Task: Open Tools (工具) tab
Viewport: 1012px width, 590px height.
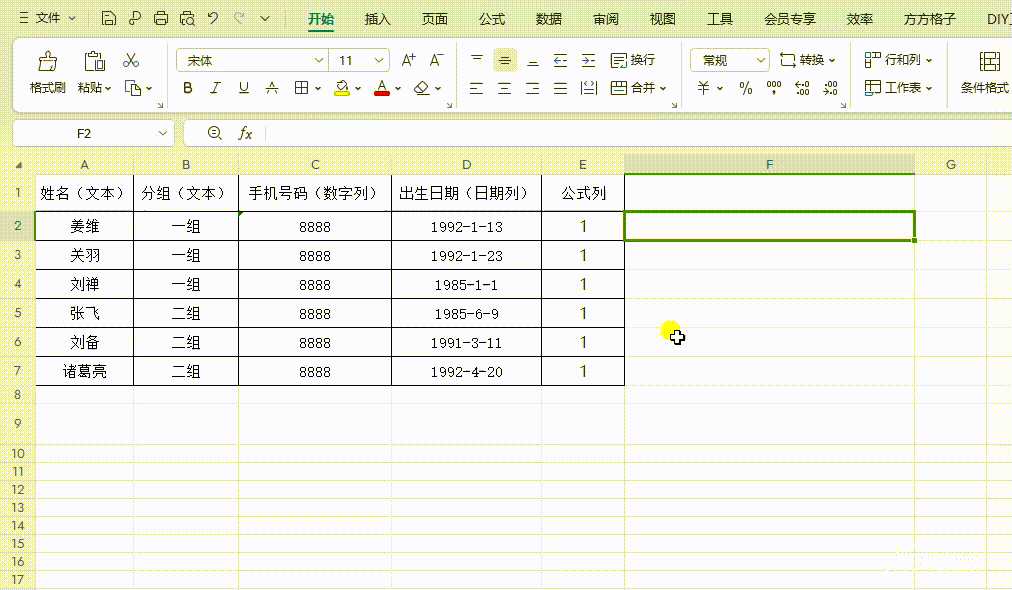Action: tap(720, 19)
